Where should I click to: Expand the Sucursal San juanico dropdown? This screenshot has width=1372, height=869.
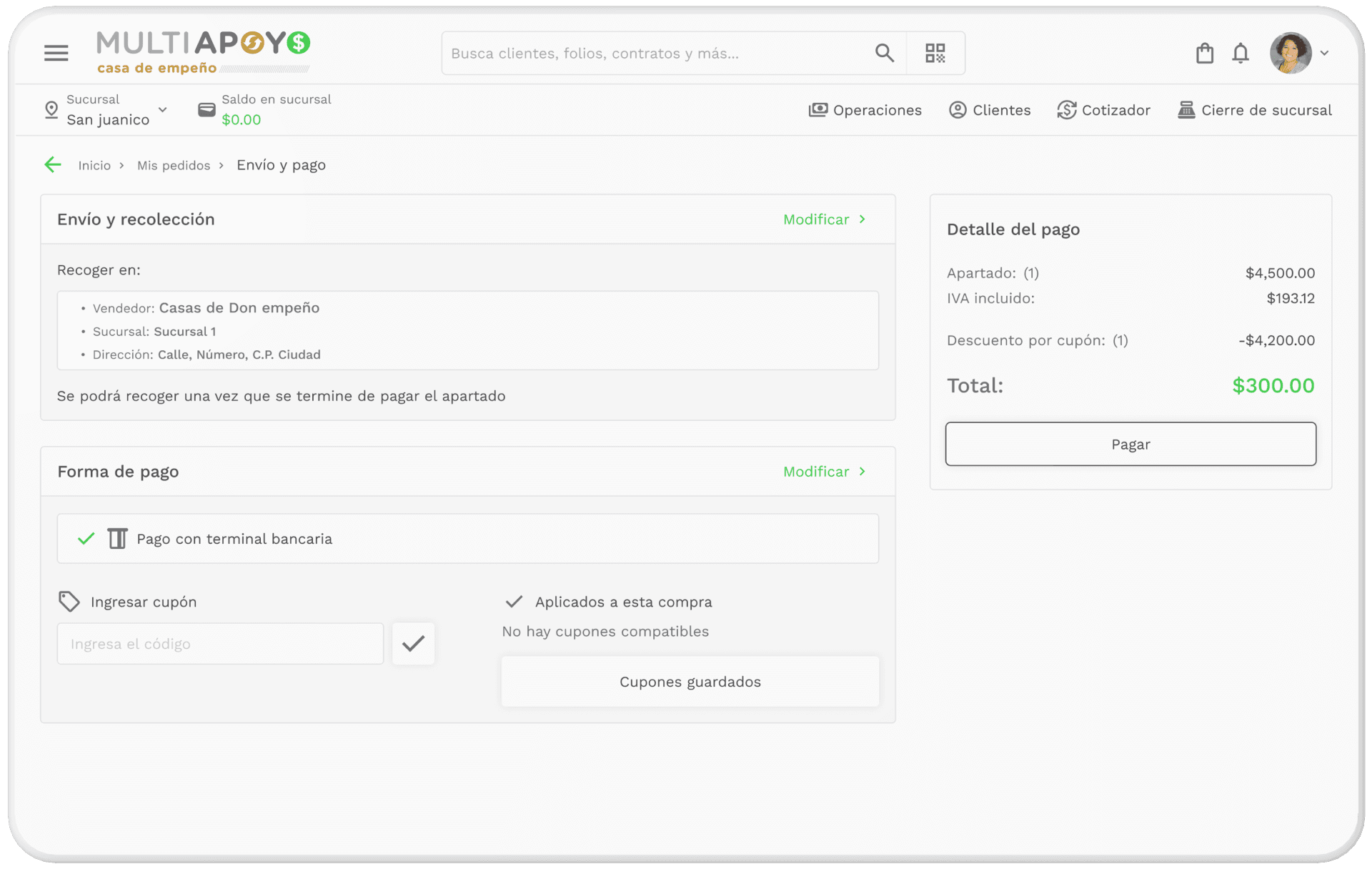(x=163, y=110)
